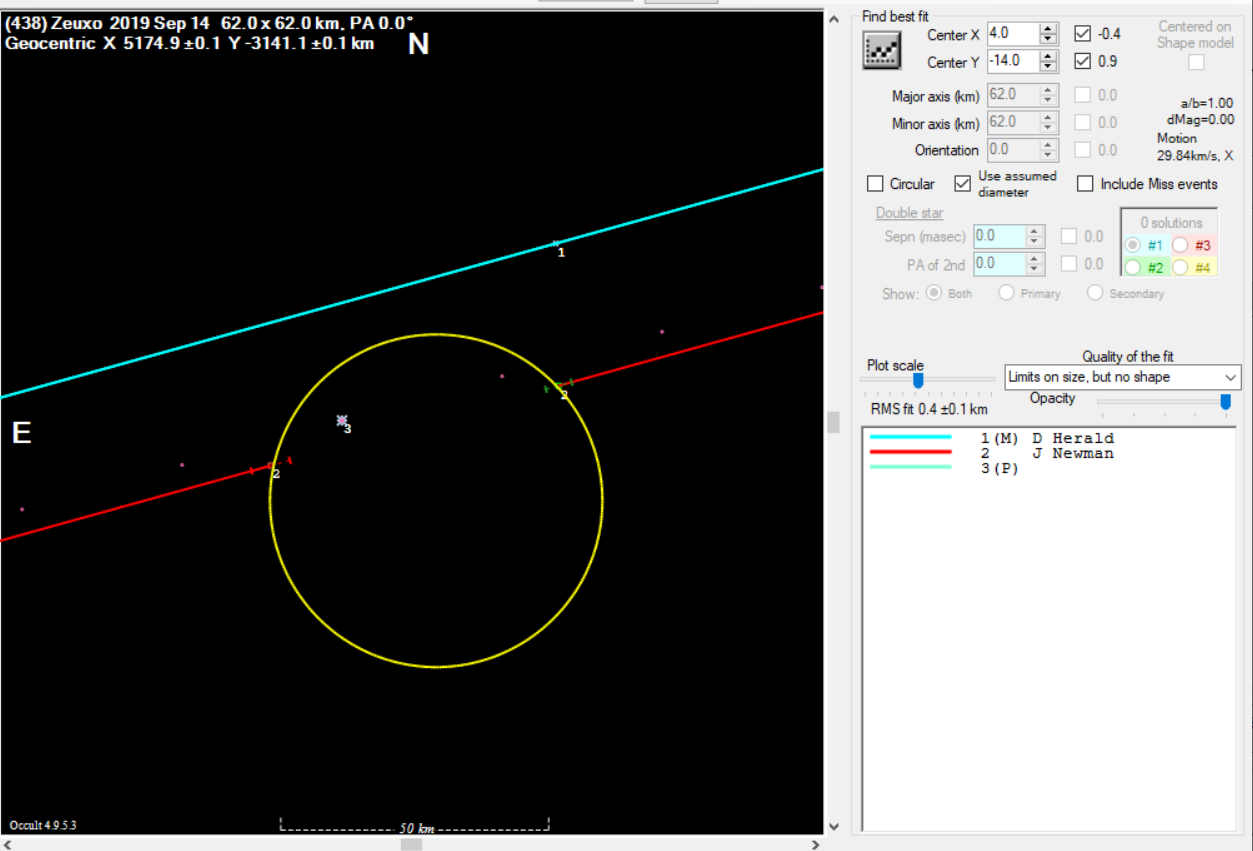This screenshot has width=1253, height=851.
Task: Click the E east direction label
Action: click(x=21, y=433)
